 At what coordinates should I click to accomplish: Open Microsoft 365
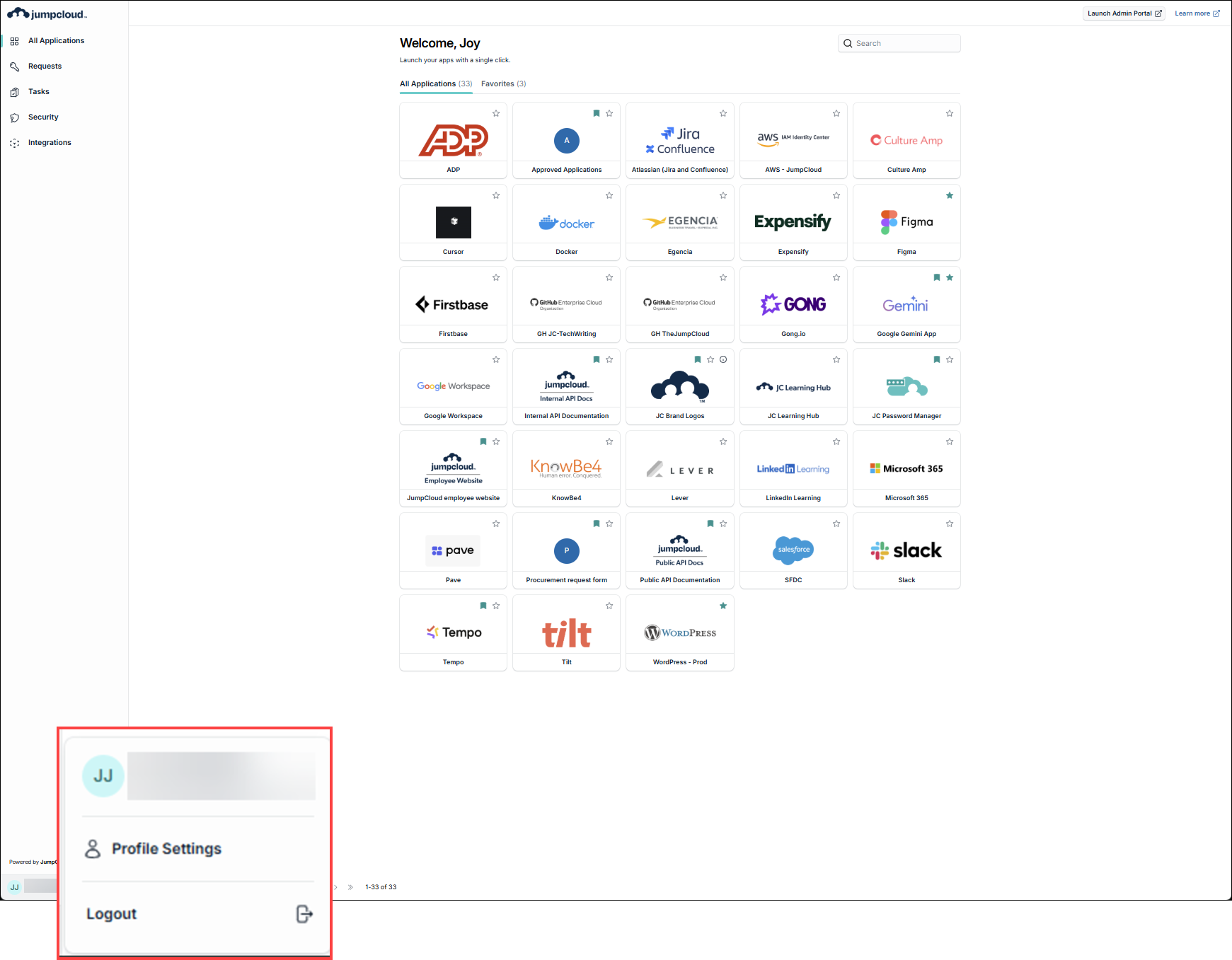(x=906, y=469)
